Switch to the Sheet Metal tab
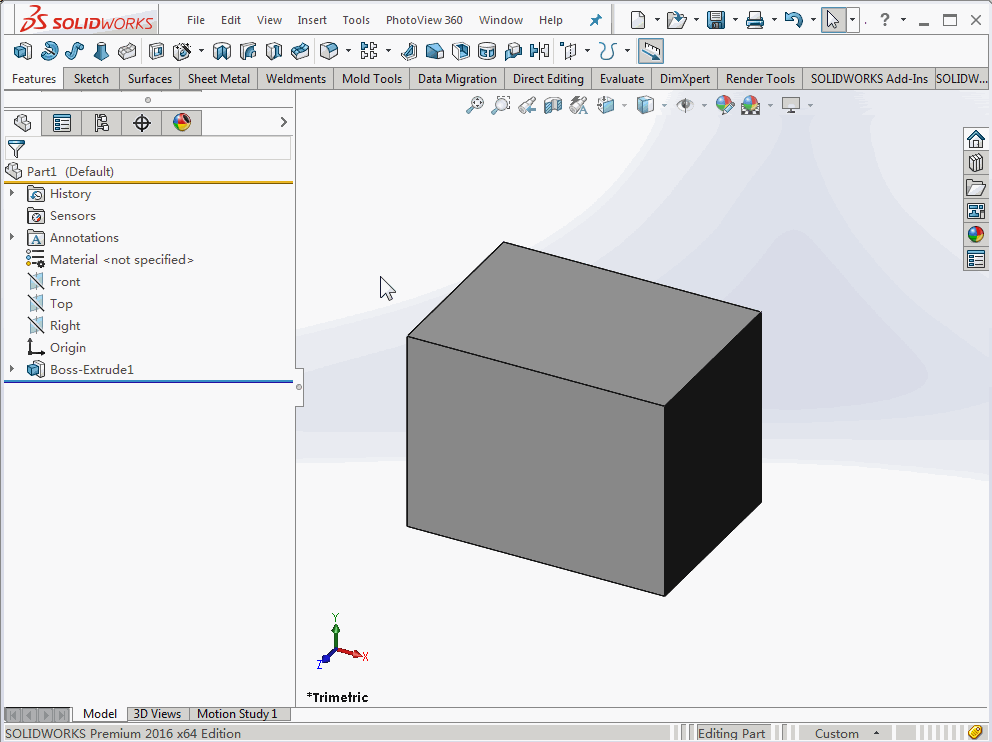This screenshot has height=742, width=992. (219, 78)
